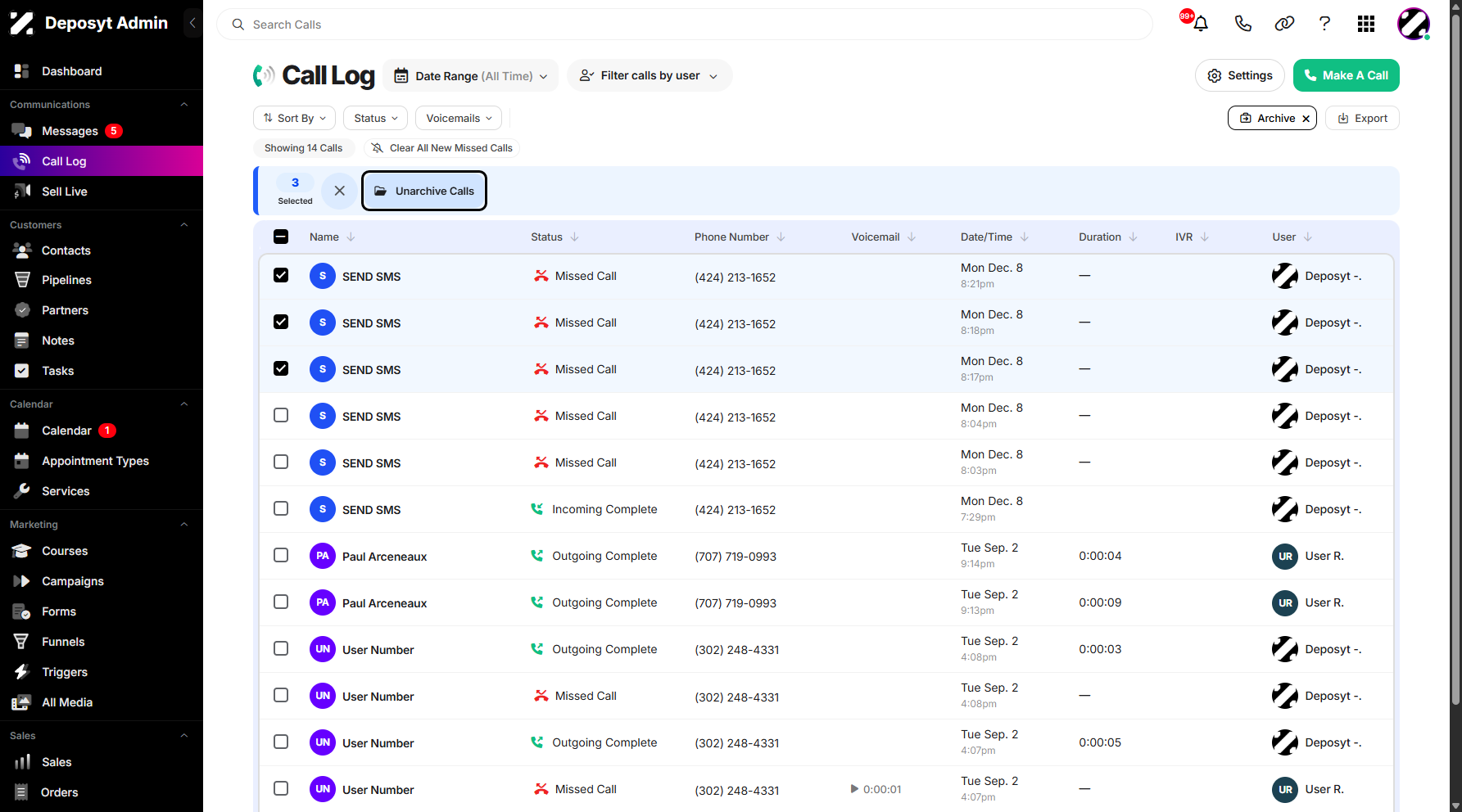Collapse the Communications sidebar section

pos(184,105)
